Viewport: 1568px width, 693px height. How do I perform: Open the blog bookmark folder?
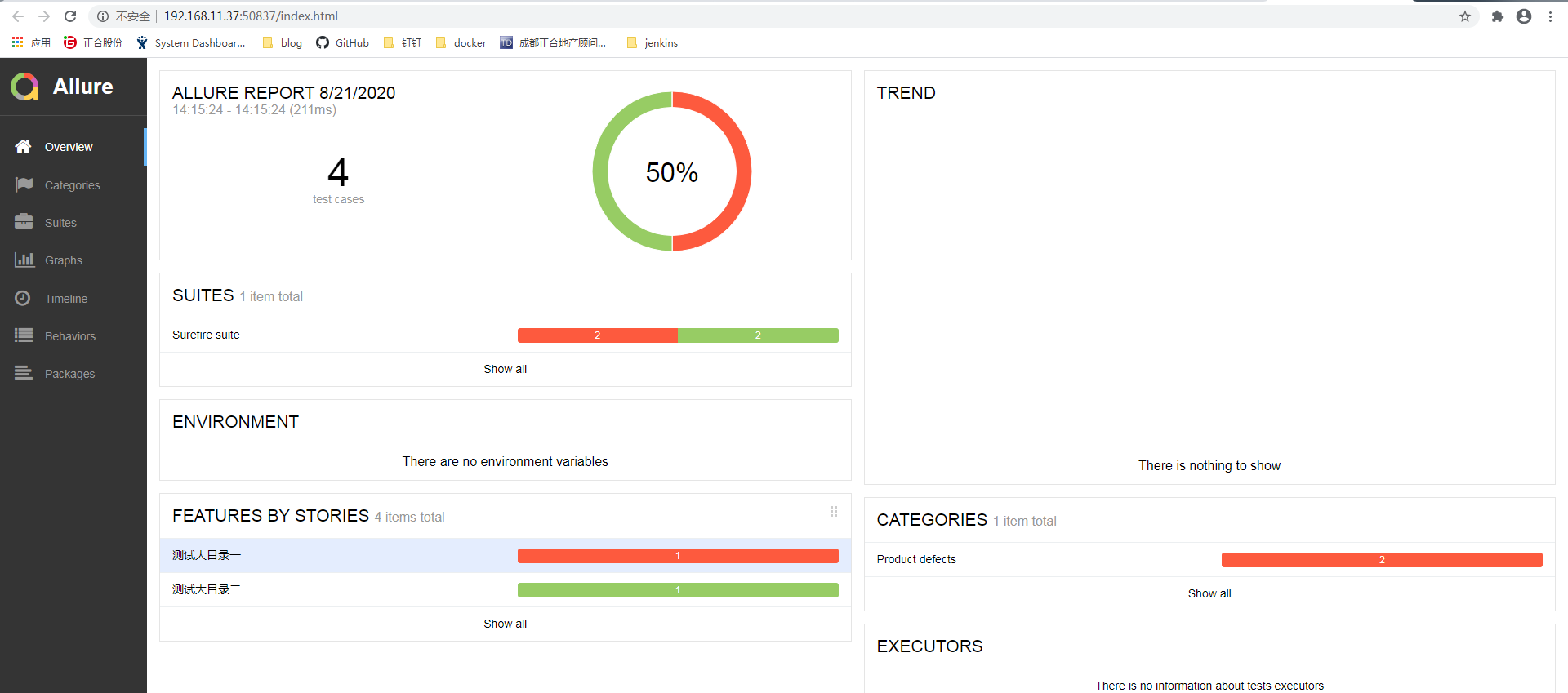point(282,42)
